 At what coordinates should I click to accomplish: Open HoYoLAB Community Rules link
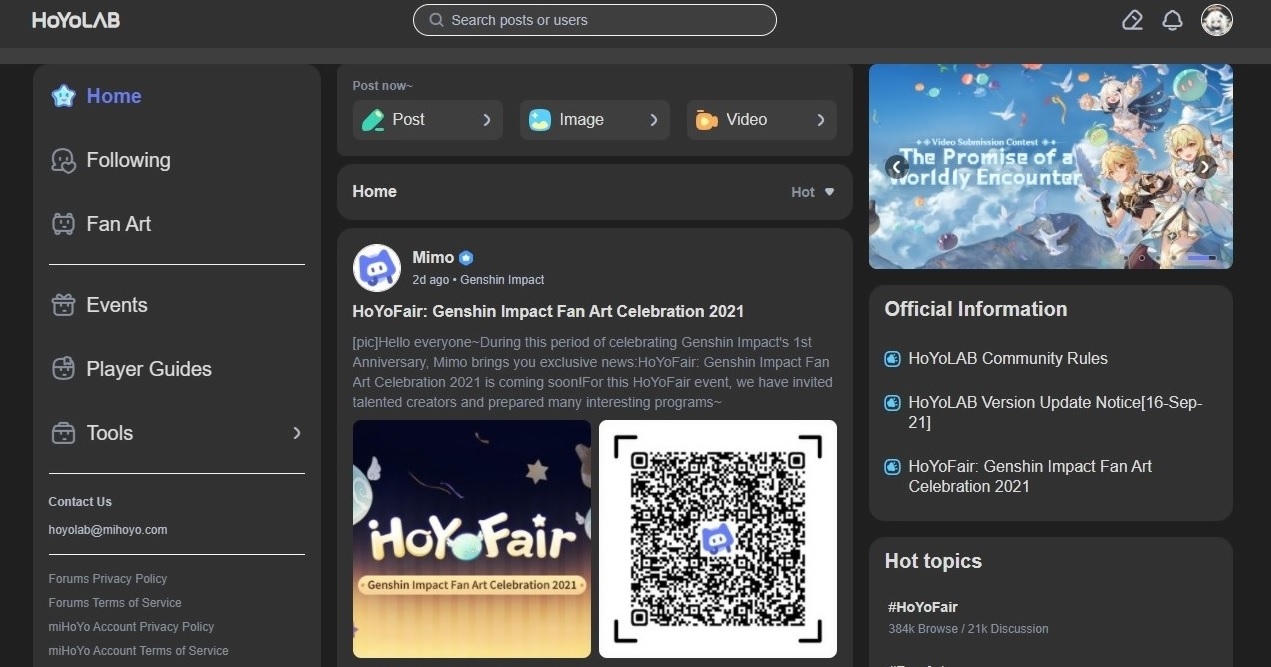[1008, 358]
